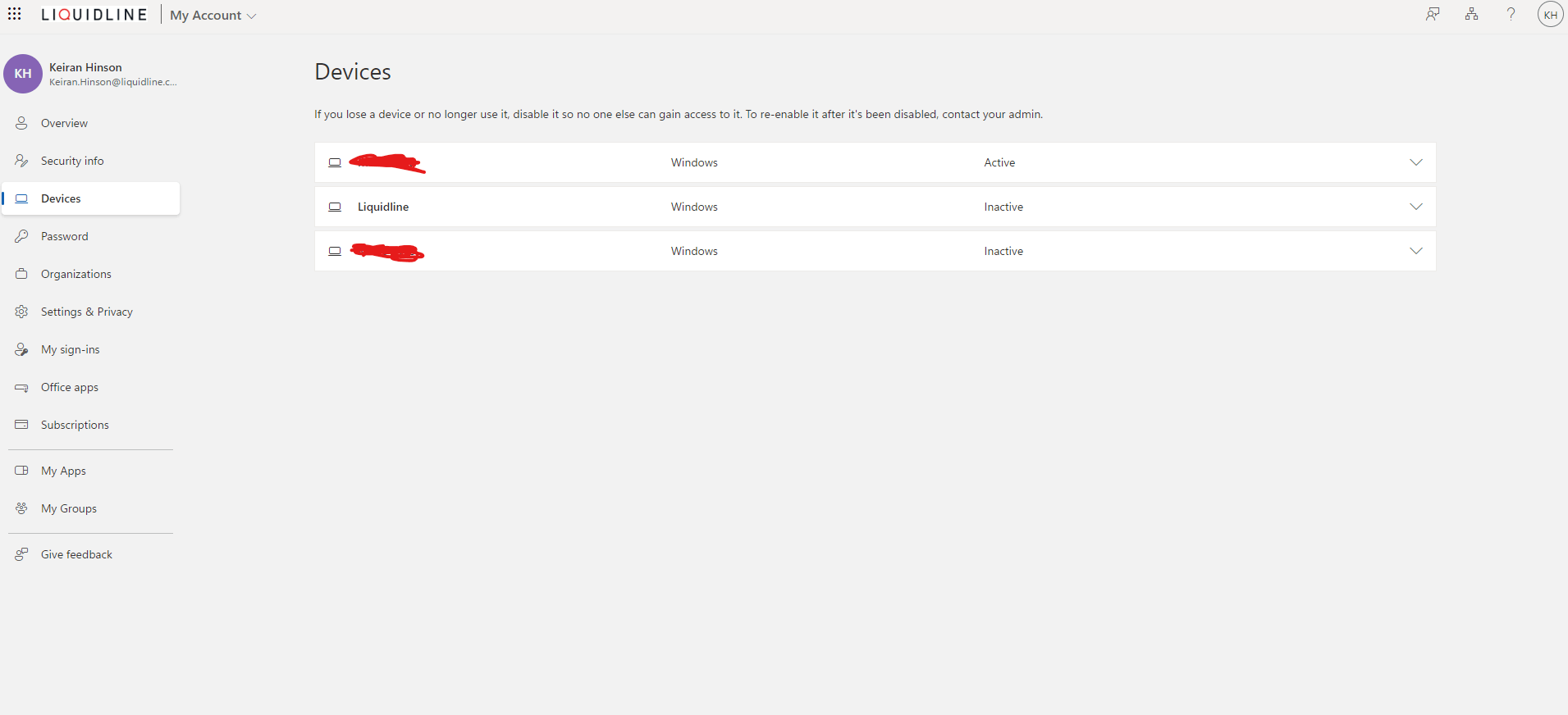The width and height of the screenshot is (1568, 715).
Task: Click the Active status text
Action: [999, 162]
